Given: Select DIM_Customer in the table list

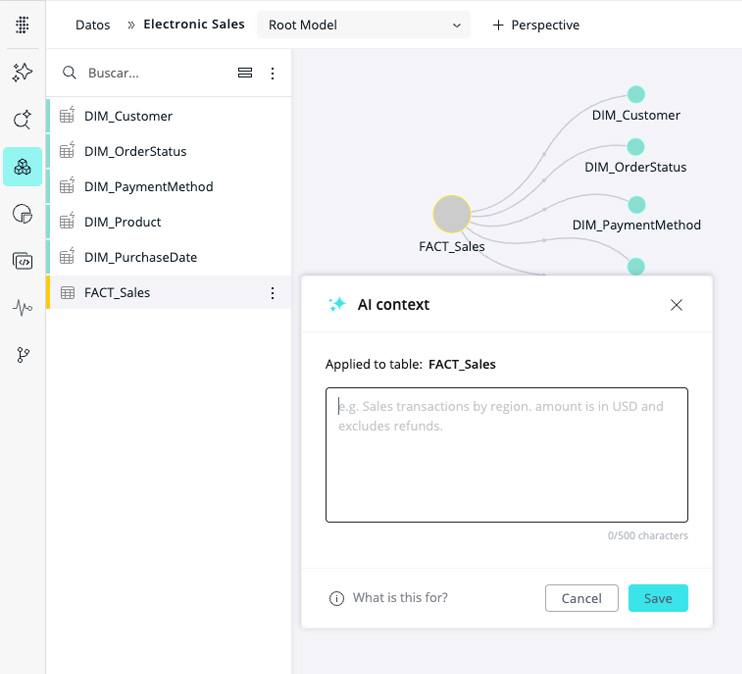Looking at the screenshot, I should (169, 116).
